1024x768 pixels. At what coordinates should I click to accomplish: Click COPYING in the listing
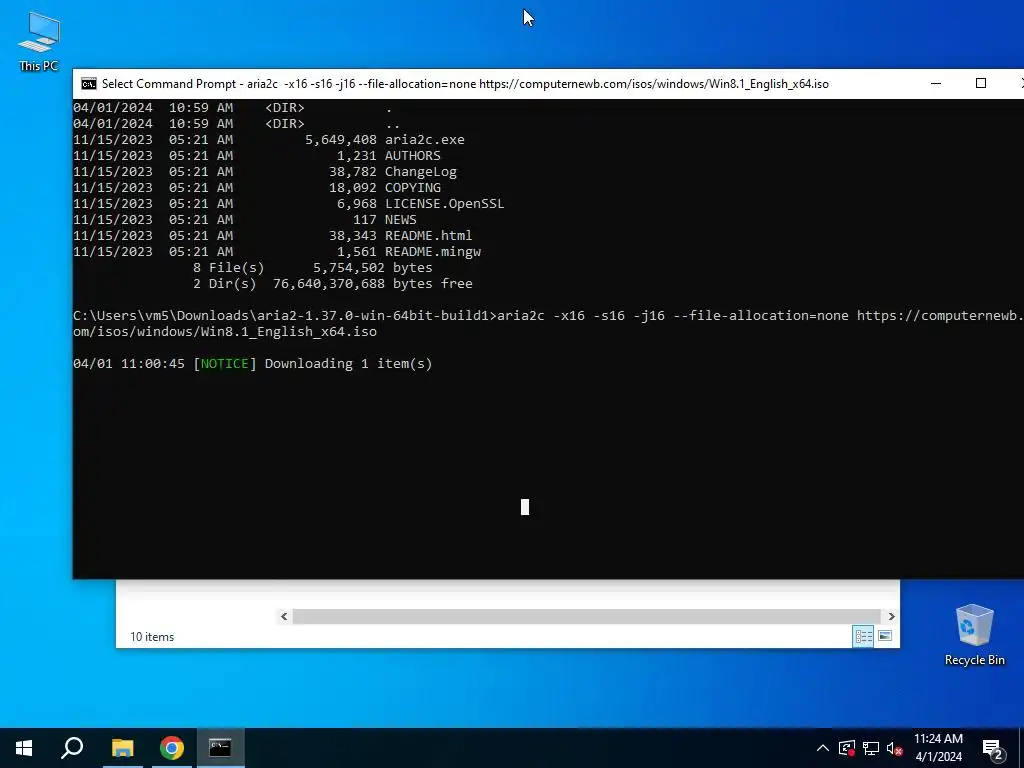pyautogui.click(x=413, y=187)
